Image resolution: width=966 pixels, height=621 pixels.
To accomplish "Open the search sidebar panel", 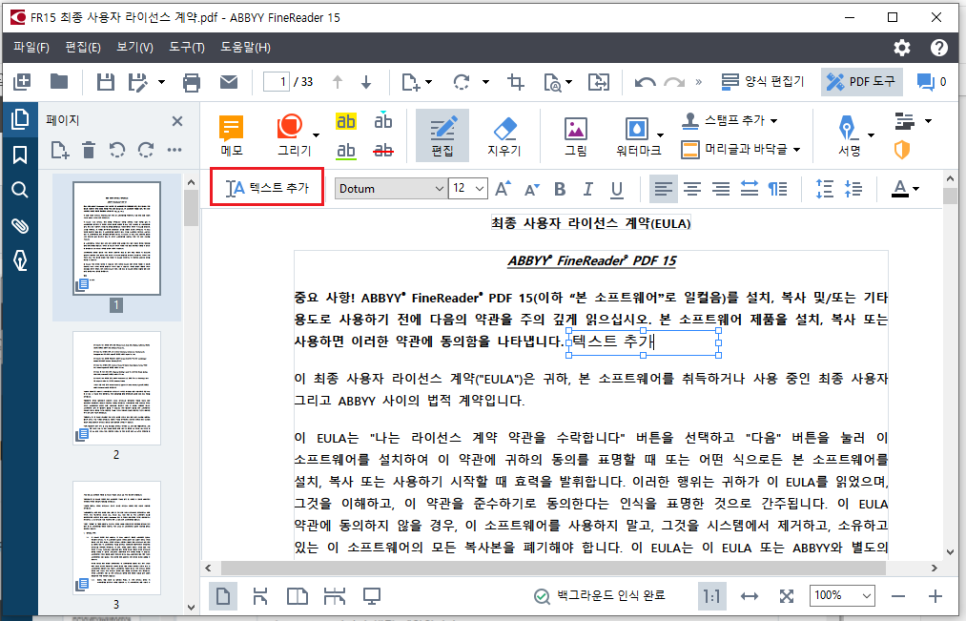I will click(x=20, y=190).
